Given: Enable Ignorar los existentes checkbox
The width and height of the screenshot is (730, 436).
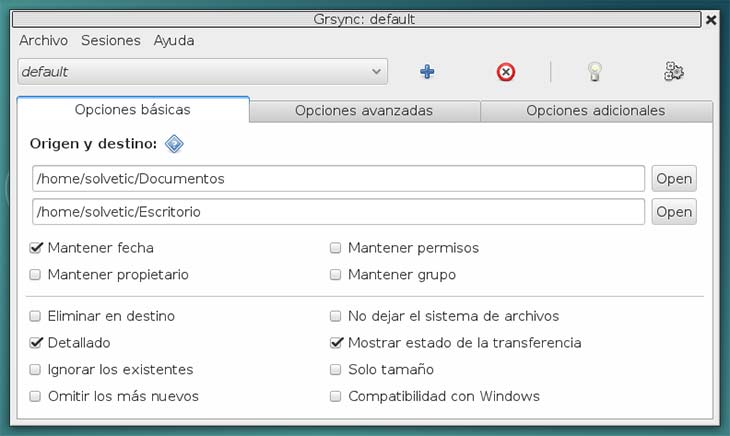Looking at the screenshot, I should point(35,369).
